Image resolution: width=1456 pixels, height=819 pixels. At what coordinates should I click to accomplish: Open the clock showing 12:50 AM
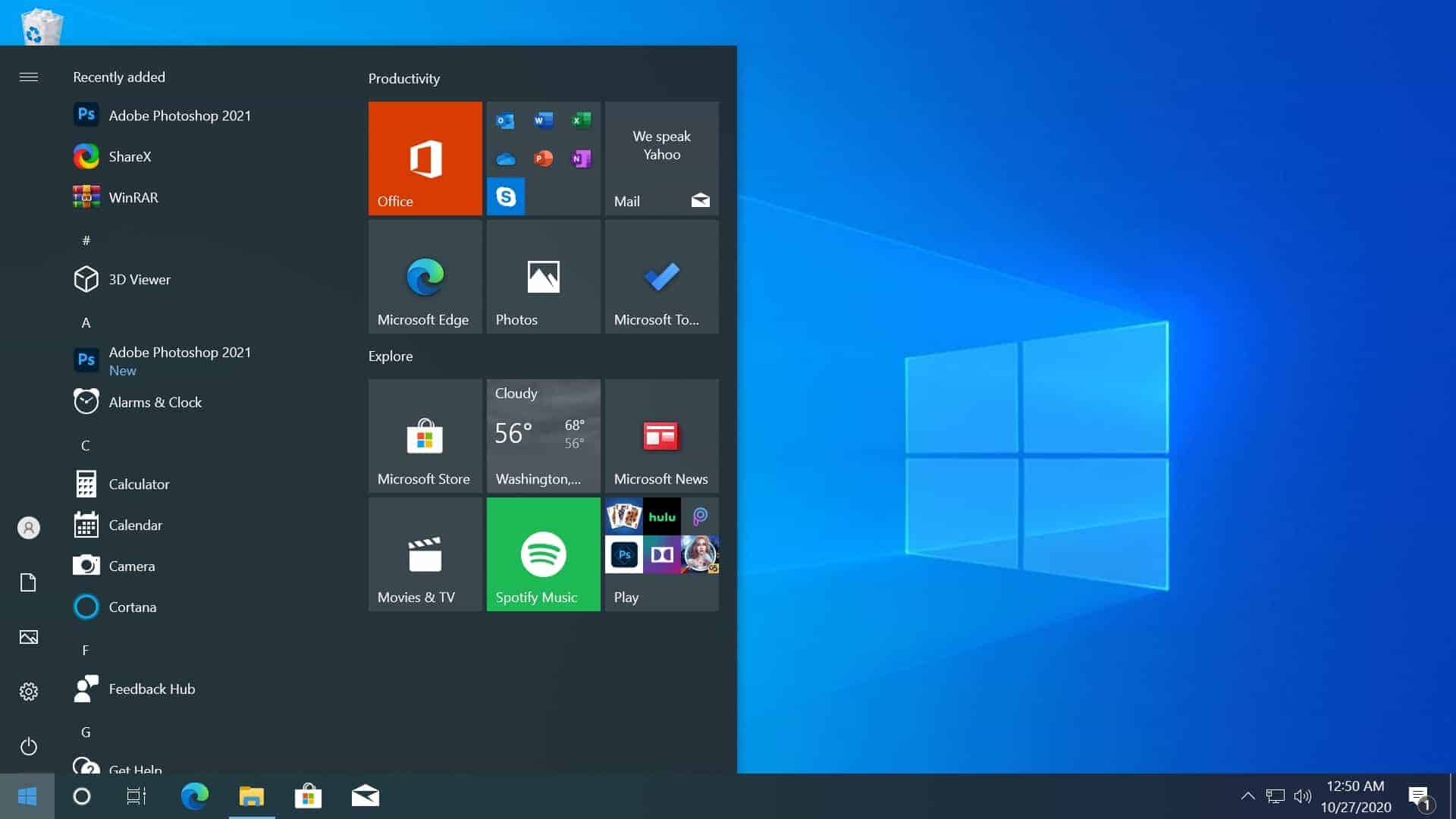point(1356,796)
